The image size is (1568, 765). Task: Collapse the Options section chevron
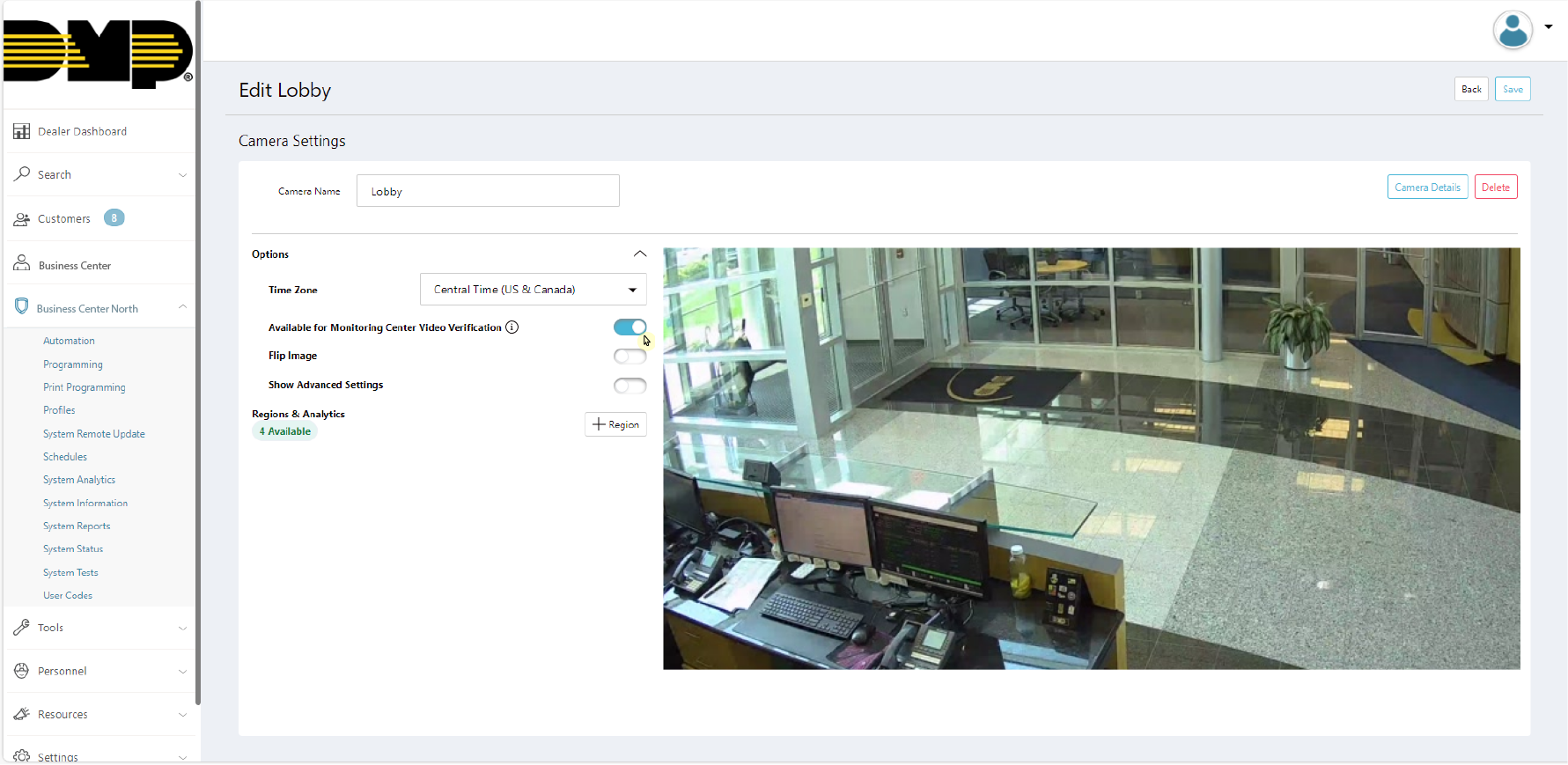pos(640,254)
